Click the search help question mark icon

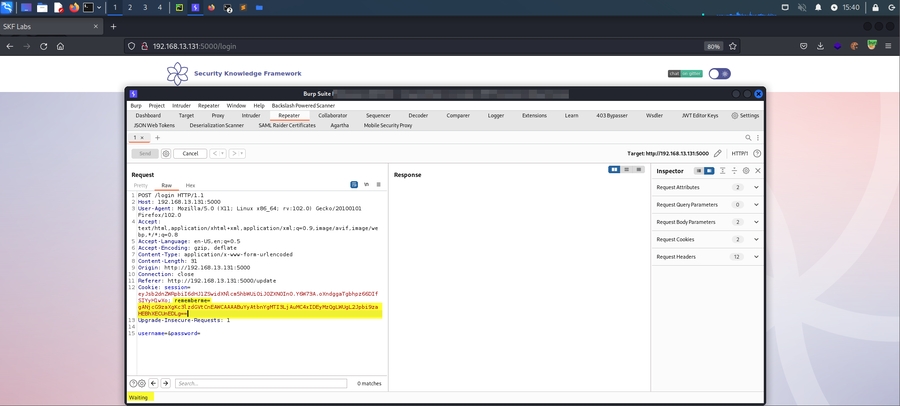point(133,383)
